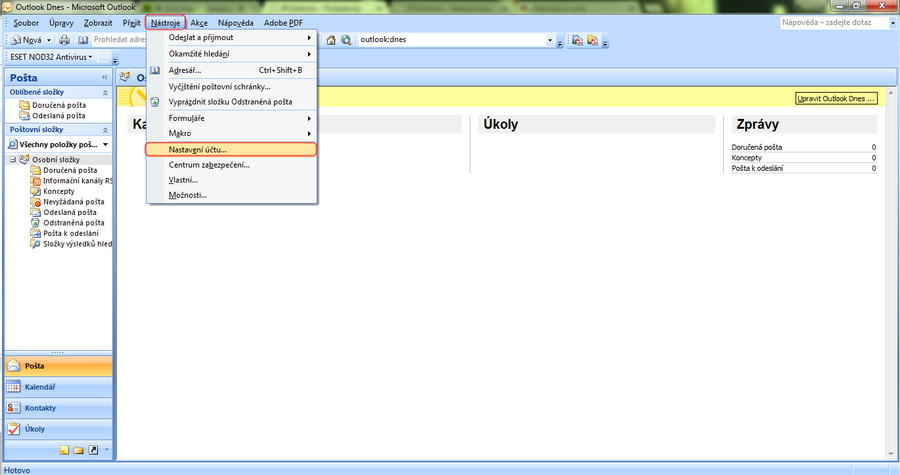Choose Nastavení účtu from the menu
The width and height of the screenshot is (900, 475).
198,149
